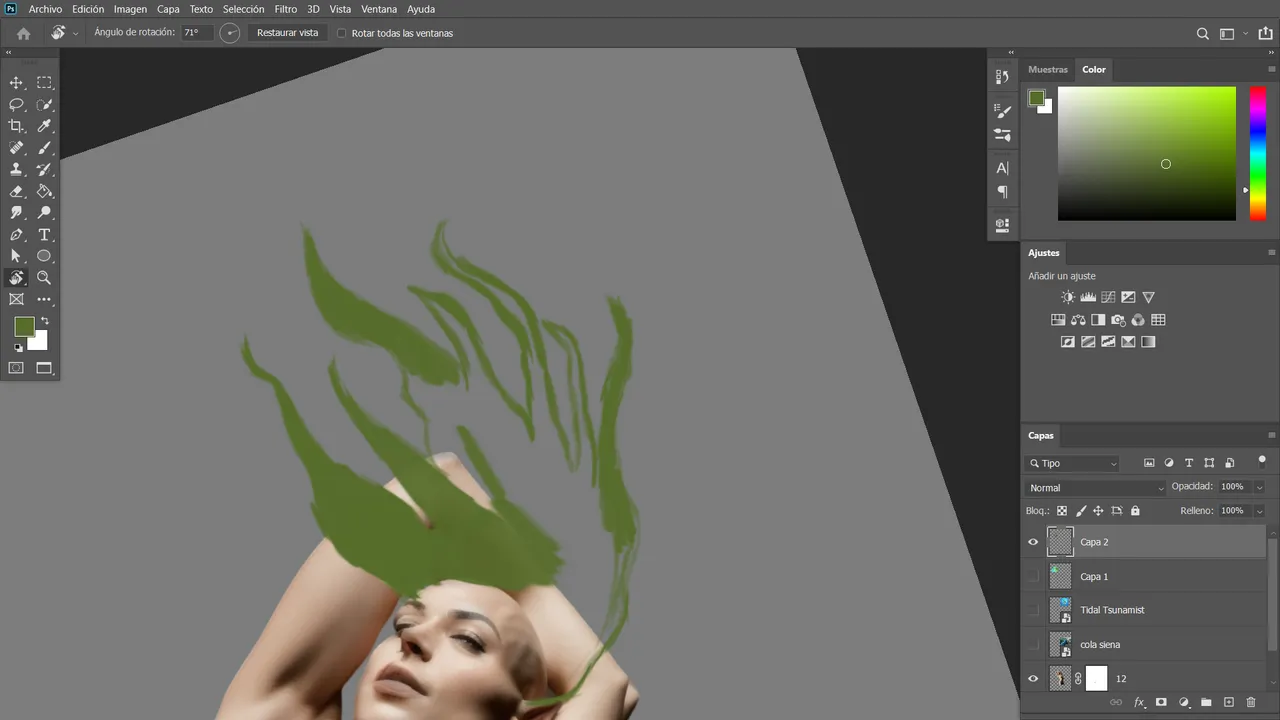The width and height of the screenshot is (1280, 720).
Task: Select the Dodge tool
Action: point(44,213)
